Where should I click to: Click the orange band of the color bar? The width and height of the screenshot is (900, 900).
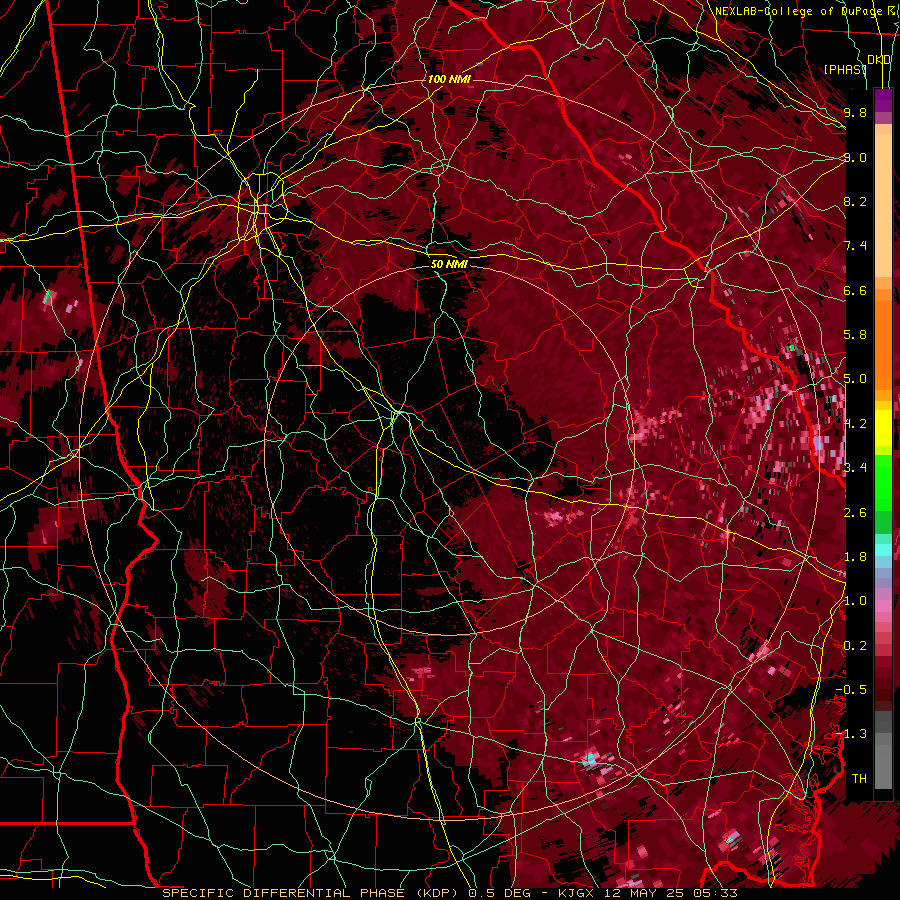point(883,339)
